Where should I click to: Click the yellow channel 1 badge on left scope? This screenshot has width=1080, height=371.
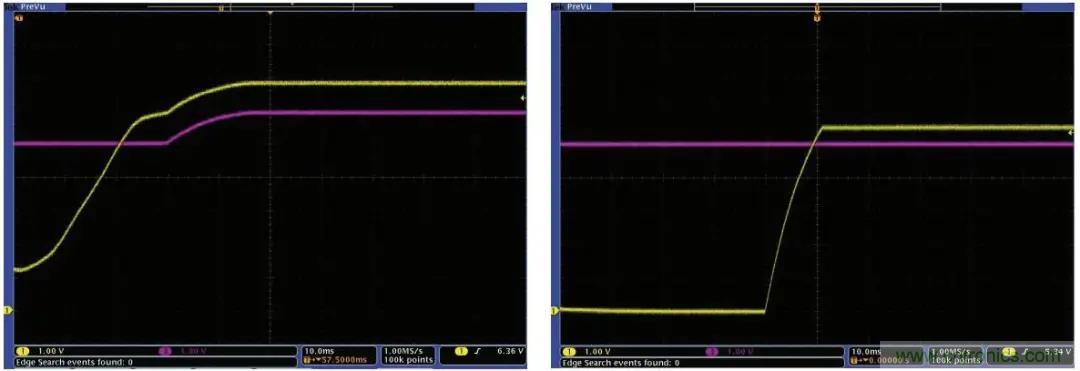[22, 351]
